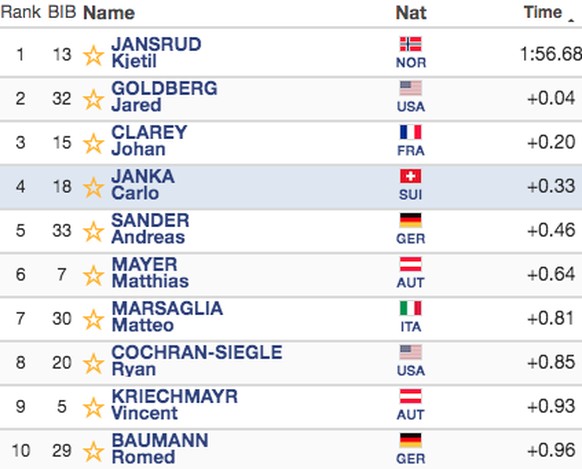Open COCHRAN-SIEGLE Ryan athlete link
582x469 pixels.
[x=197, y=361]
